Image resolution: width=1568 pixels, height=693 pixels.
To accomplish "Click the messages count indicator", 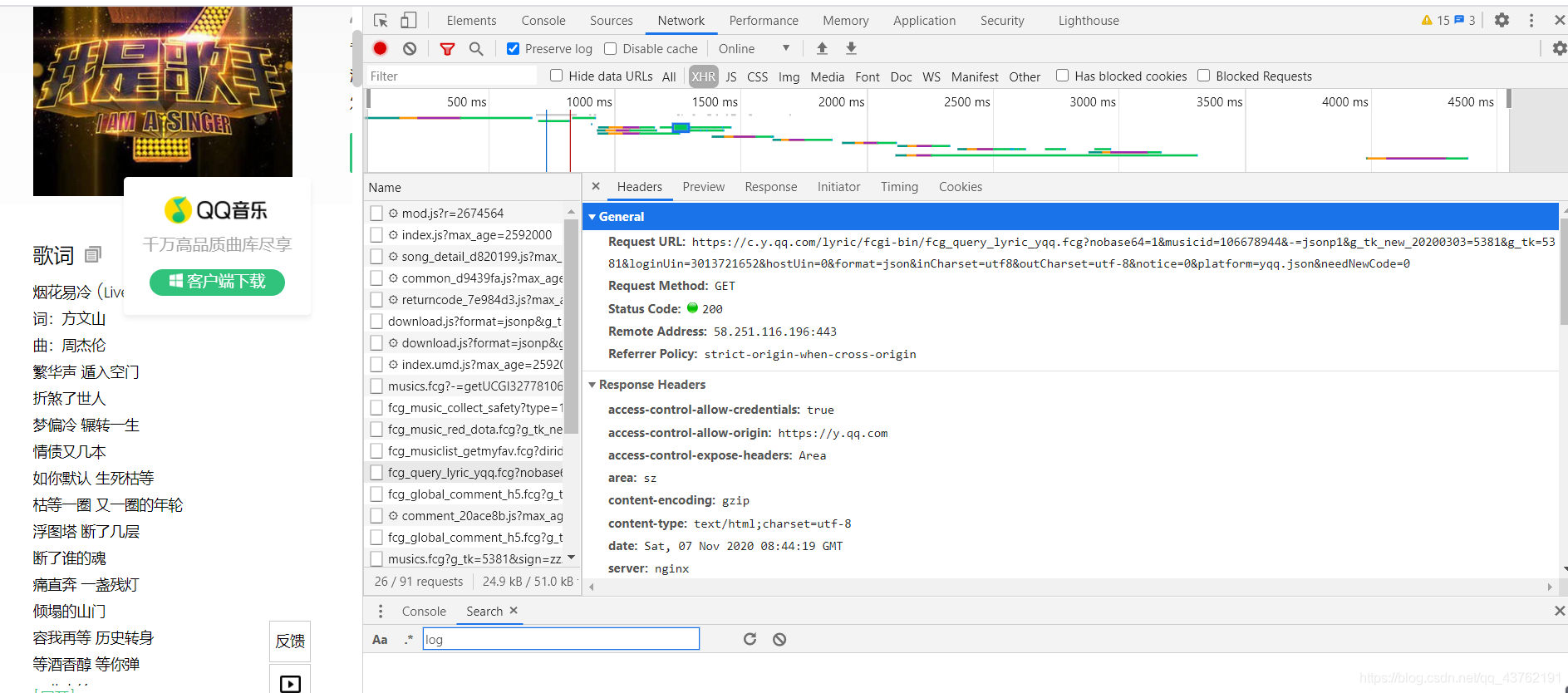I will (1465, 21).
